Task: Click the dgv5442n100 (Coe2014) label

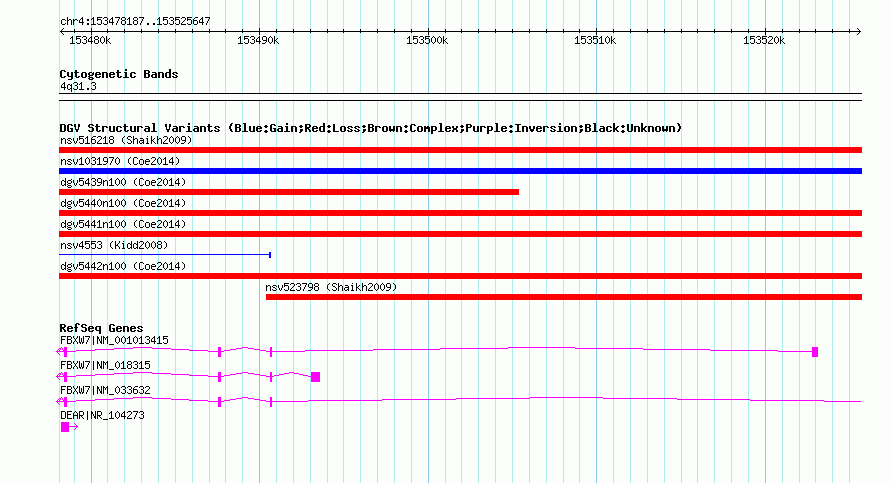Action: (x=123, y=266)
